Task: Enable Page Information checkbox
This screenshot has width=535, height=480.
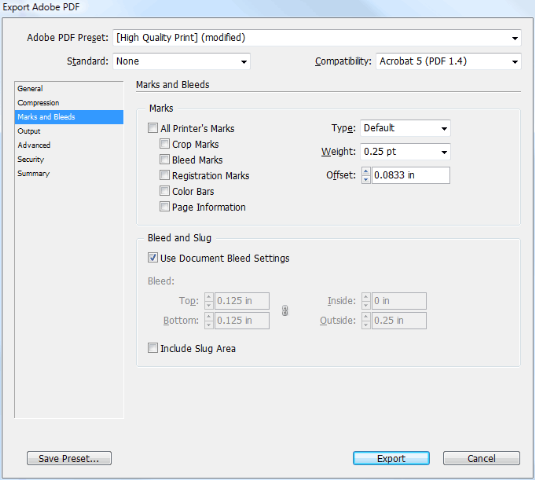Action: point(164,206)
